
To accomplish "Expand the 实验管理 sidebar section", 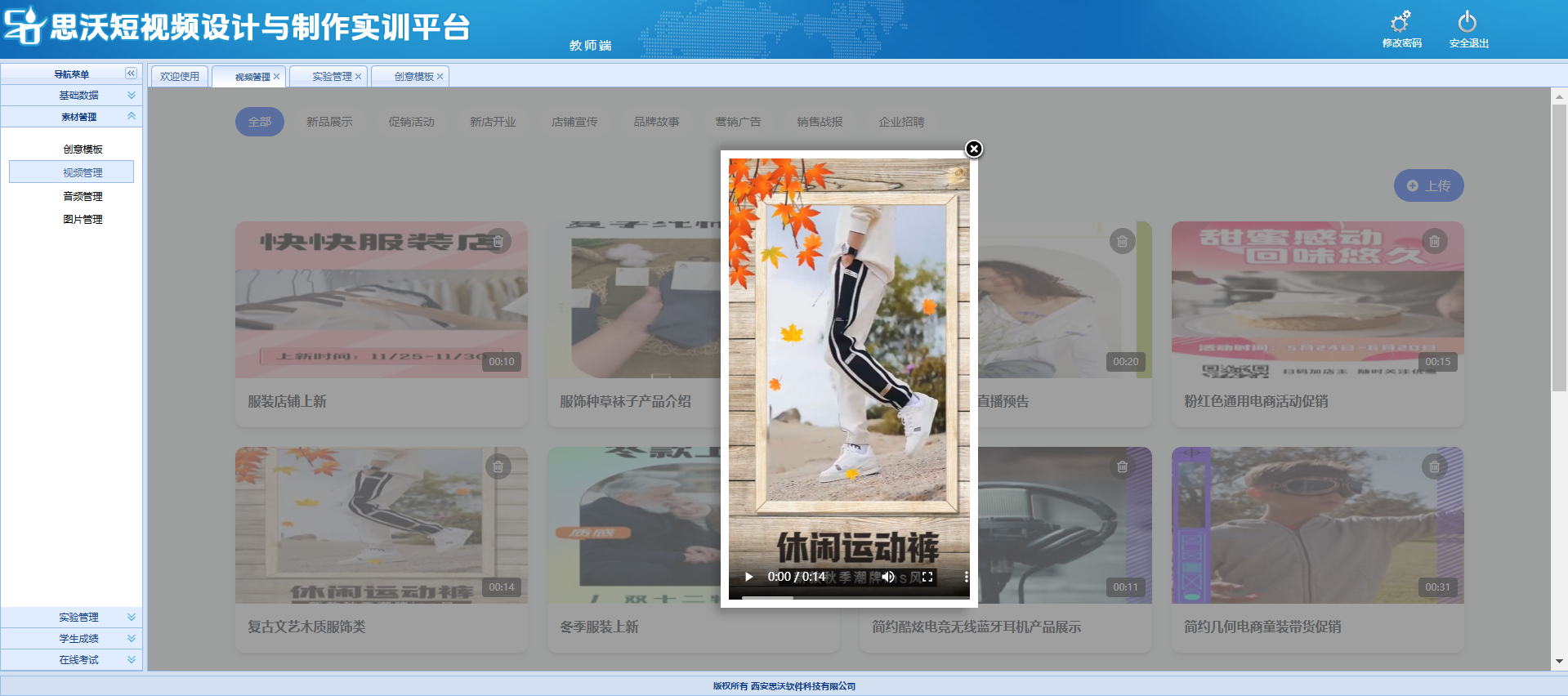I will click(131, 618).
